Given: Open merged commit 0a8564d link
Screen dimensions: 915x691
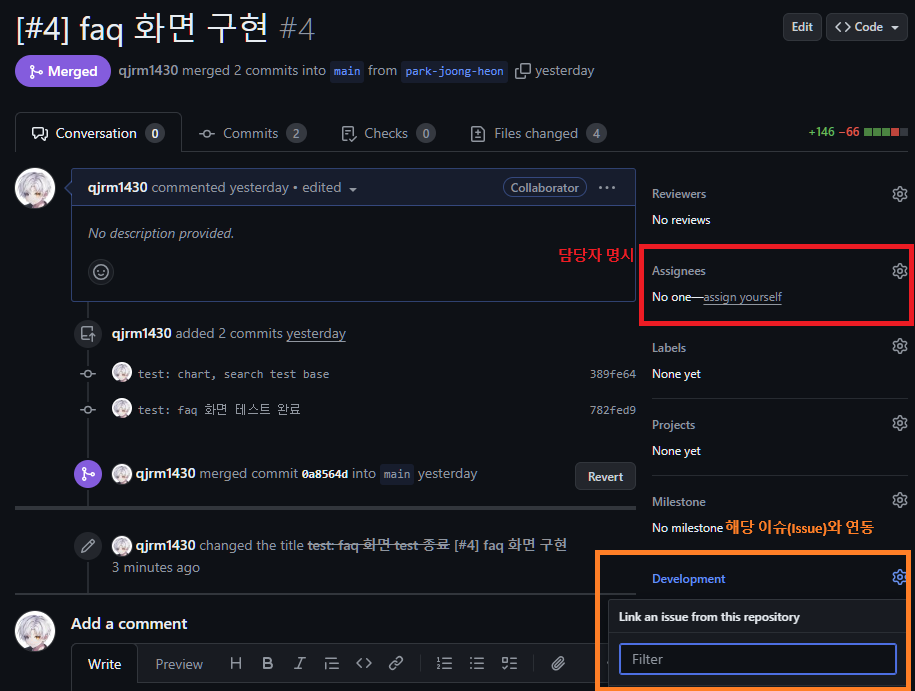Looking at the screenshot, I should point(324,474).
